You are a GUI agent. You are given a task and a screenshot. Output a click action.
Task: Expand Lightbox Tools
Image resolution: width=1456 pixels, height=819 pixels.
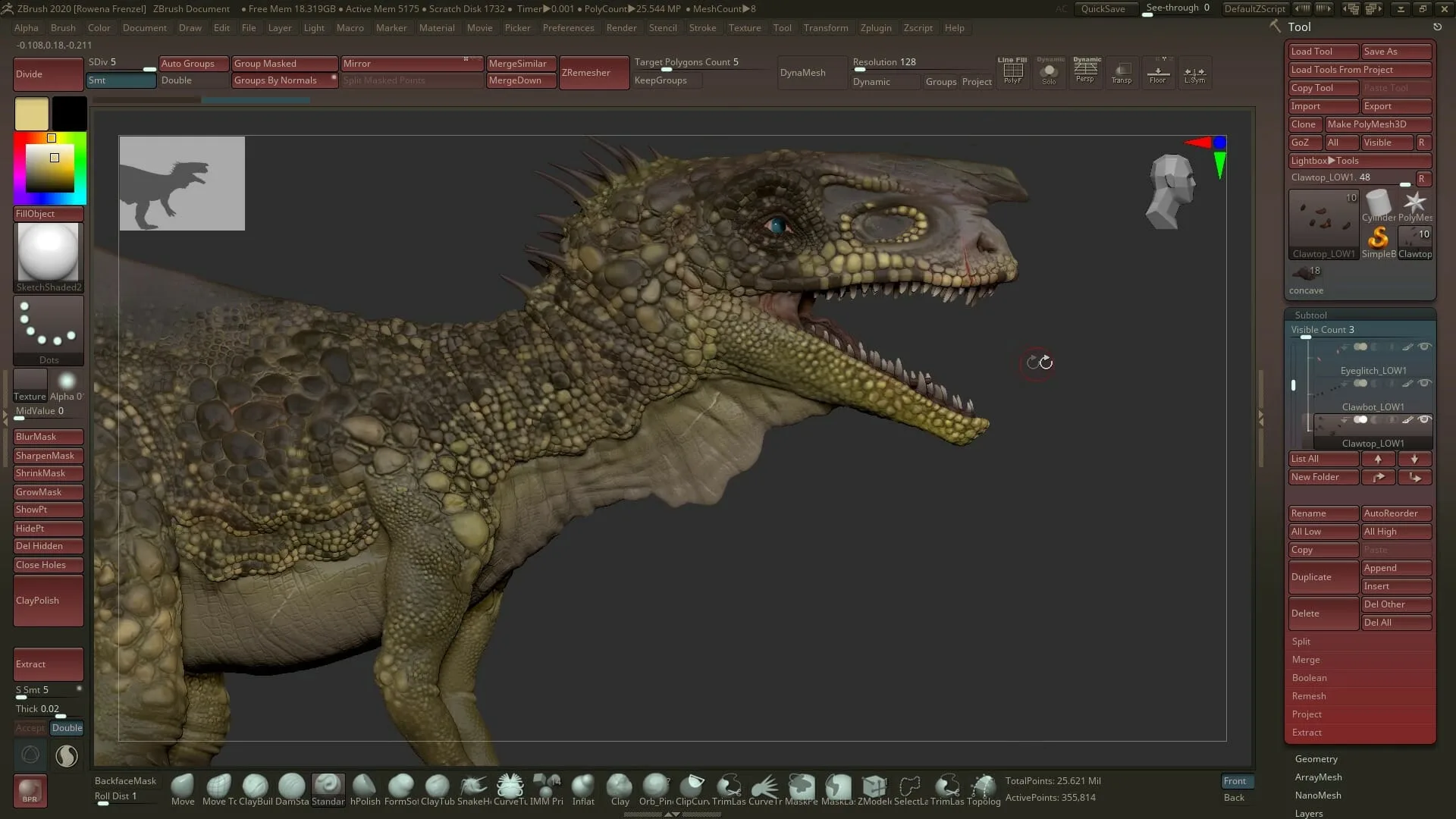point(1360,160)
